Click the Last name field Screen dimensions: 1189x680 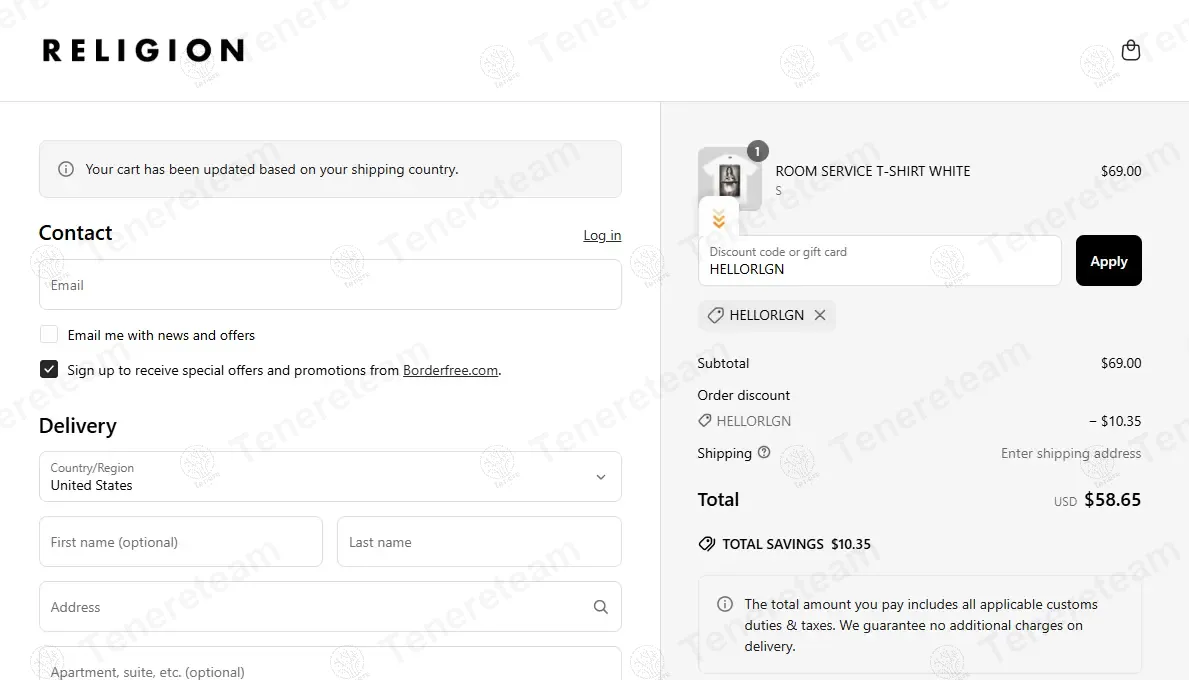pyautogui.click(x=479, y=541)
